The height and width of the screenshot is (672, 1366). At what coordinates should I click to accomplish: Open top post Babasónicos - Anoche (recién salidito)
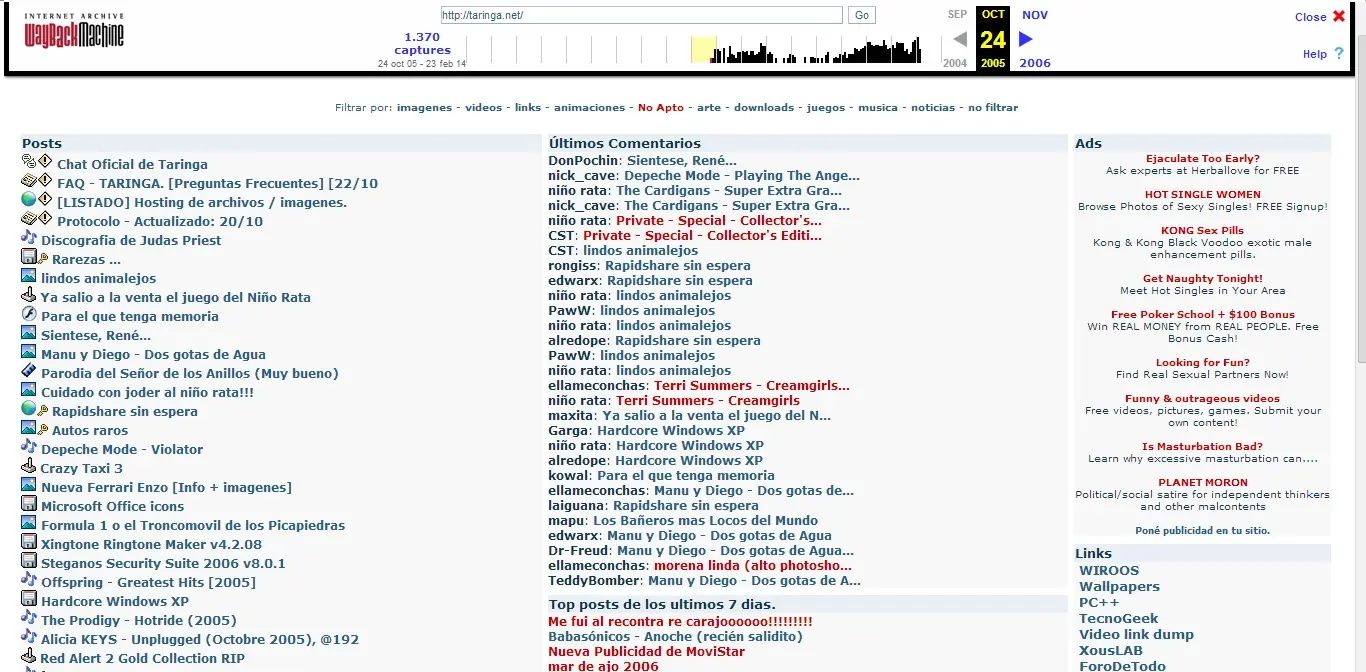pyautogui.click(x=675, y=636)
